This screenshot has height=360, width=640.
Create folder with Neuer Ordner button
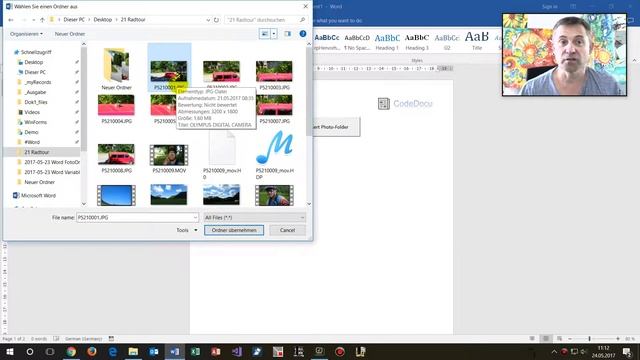click(70, 34)
